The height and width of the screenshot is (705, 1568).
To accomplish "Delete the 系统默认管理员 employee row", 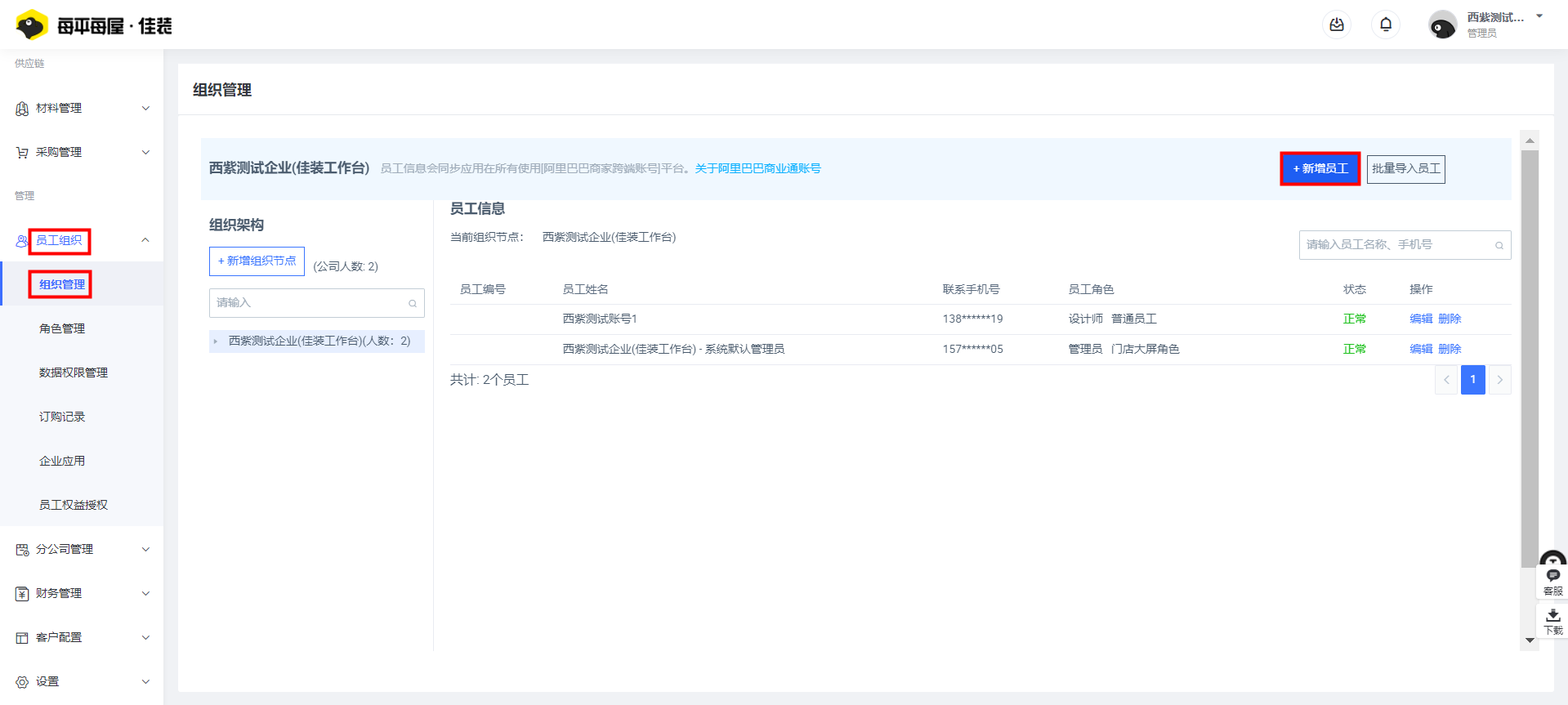I will 1450,349.
